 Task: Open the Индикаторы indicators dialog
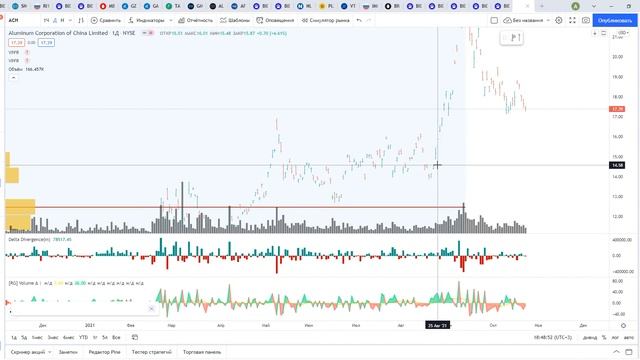click(x=146, y=20)
